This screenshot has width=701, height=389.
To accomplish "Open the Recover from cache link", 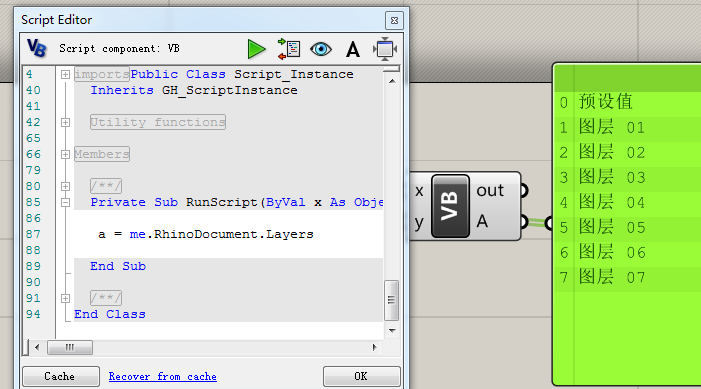I will pos(163,376).
